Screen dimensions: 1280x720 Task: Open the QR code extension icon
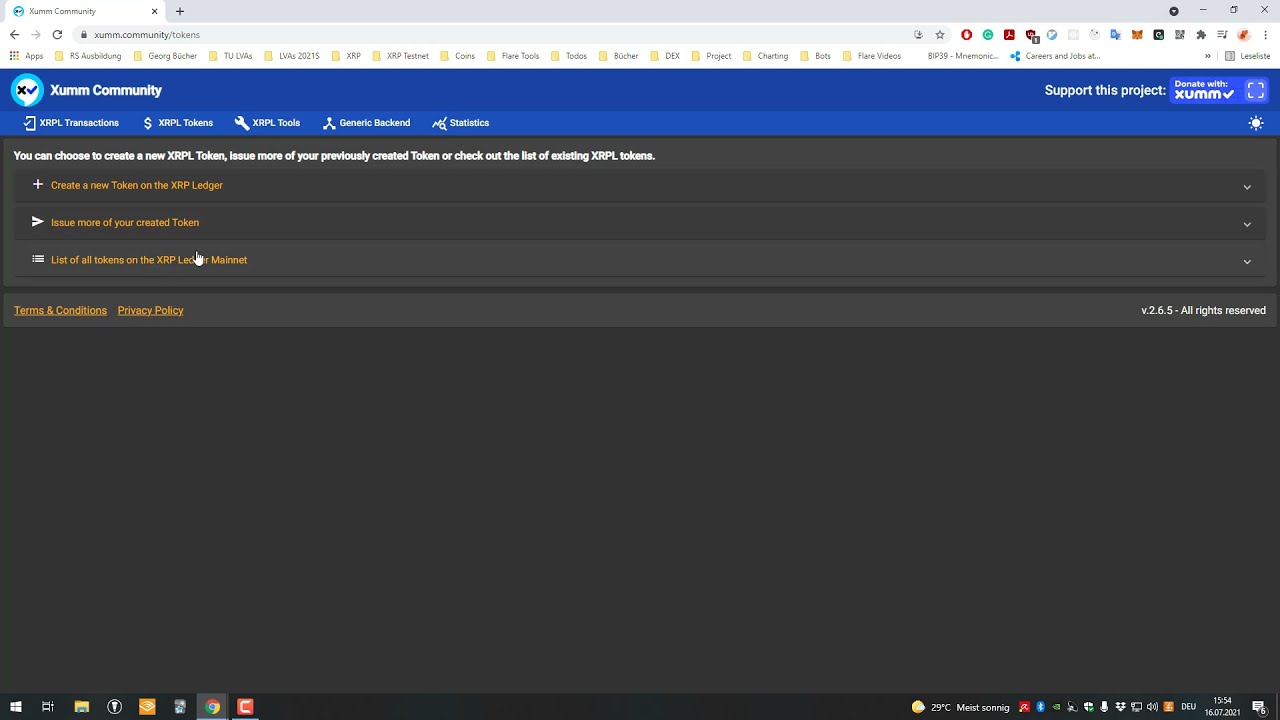tap(1179, 35)
